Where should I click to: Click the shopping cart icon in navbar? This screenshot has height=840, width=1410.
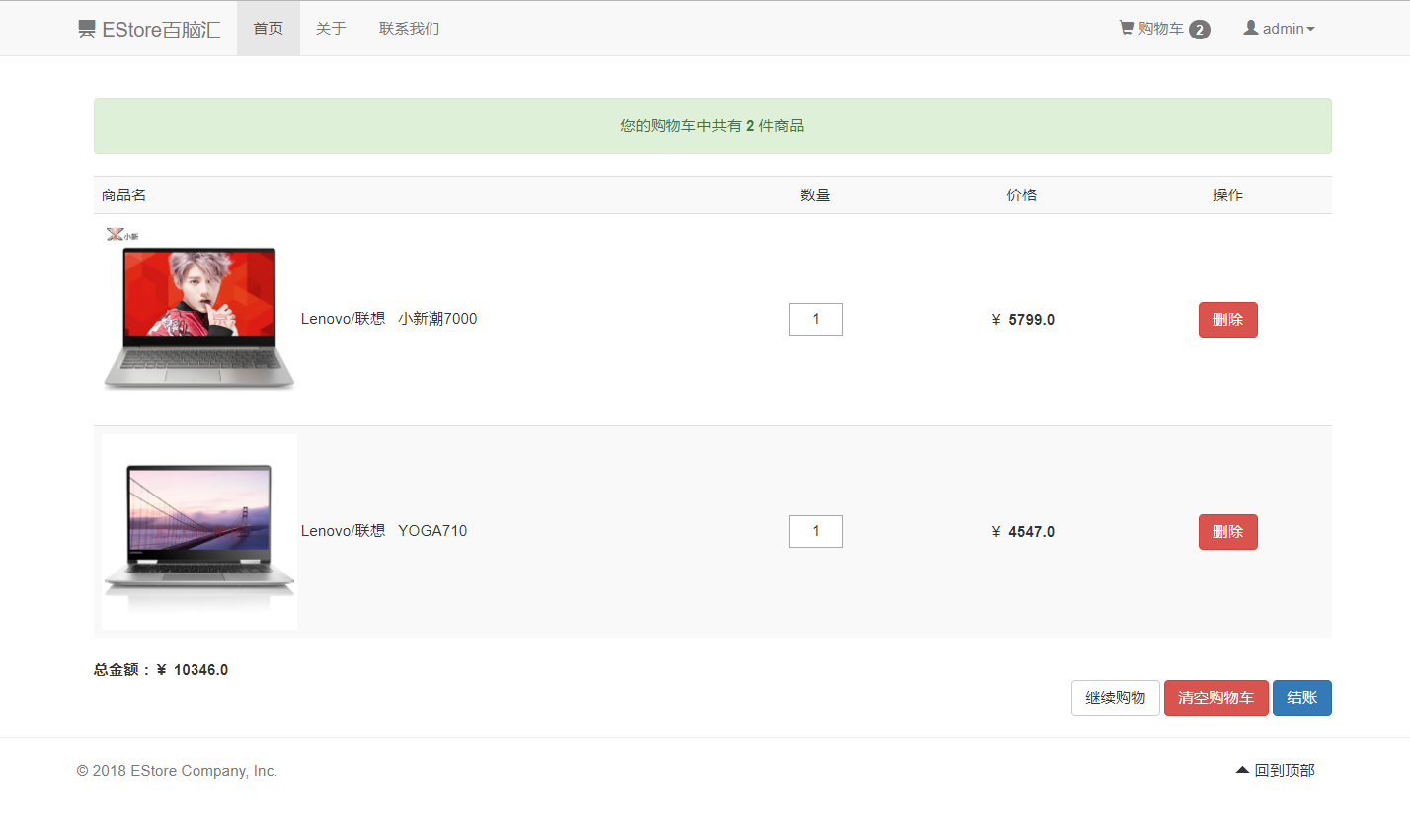pyautogui.click(x=1126, y=28)
